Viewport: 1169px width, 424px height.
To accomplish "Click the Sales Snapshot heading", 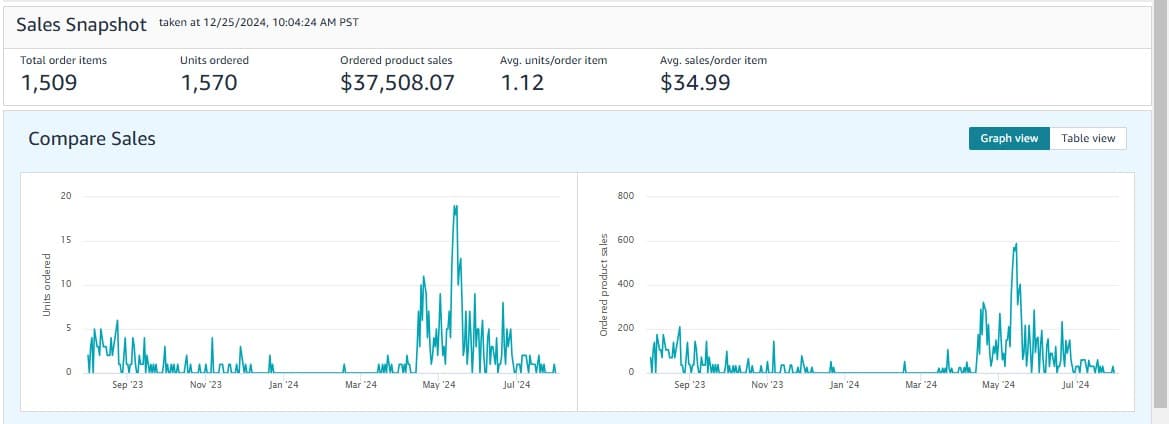I will [81, 24].
